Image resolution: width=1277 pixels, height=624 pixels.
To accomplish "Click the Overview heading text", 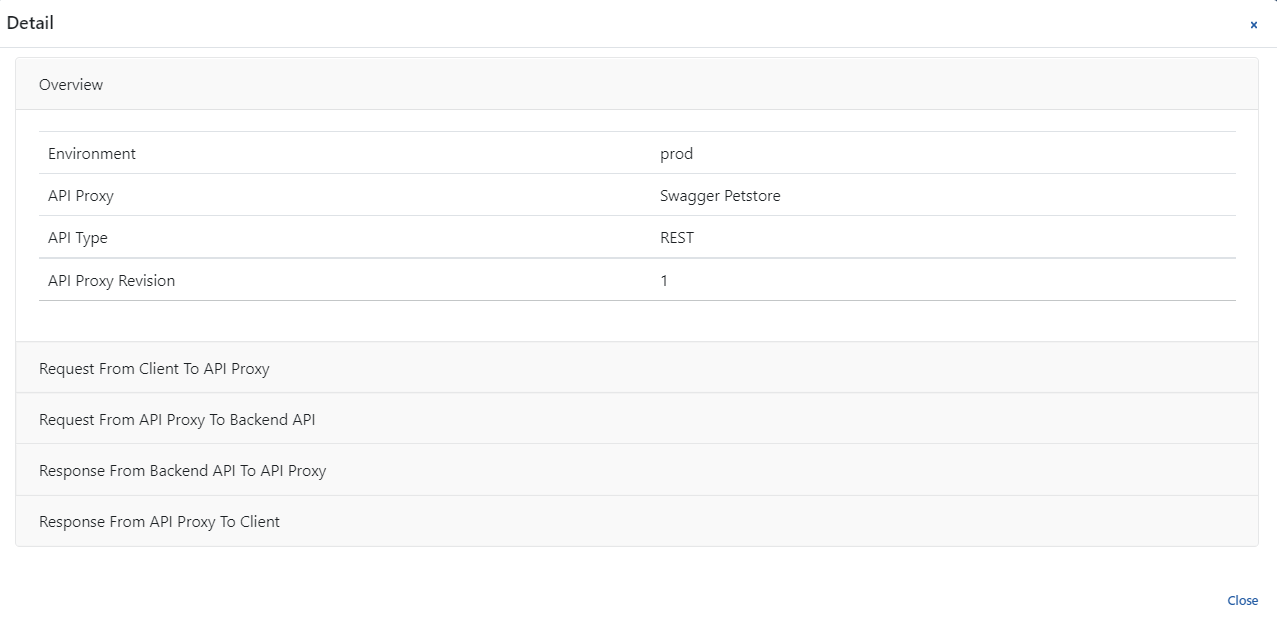I will [71, 84].
